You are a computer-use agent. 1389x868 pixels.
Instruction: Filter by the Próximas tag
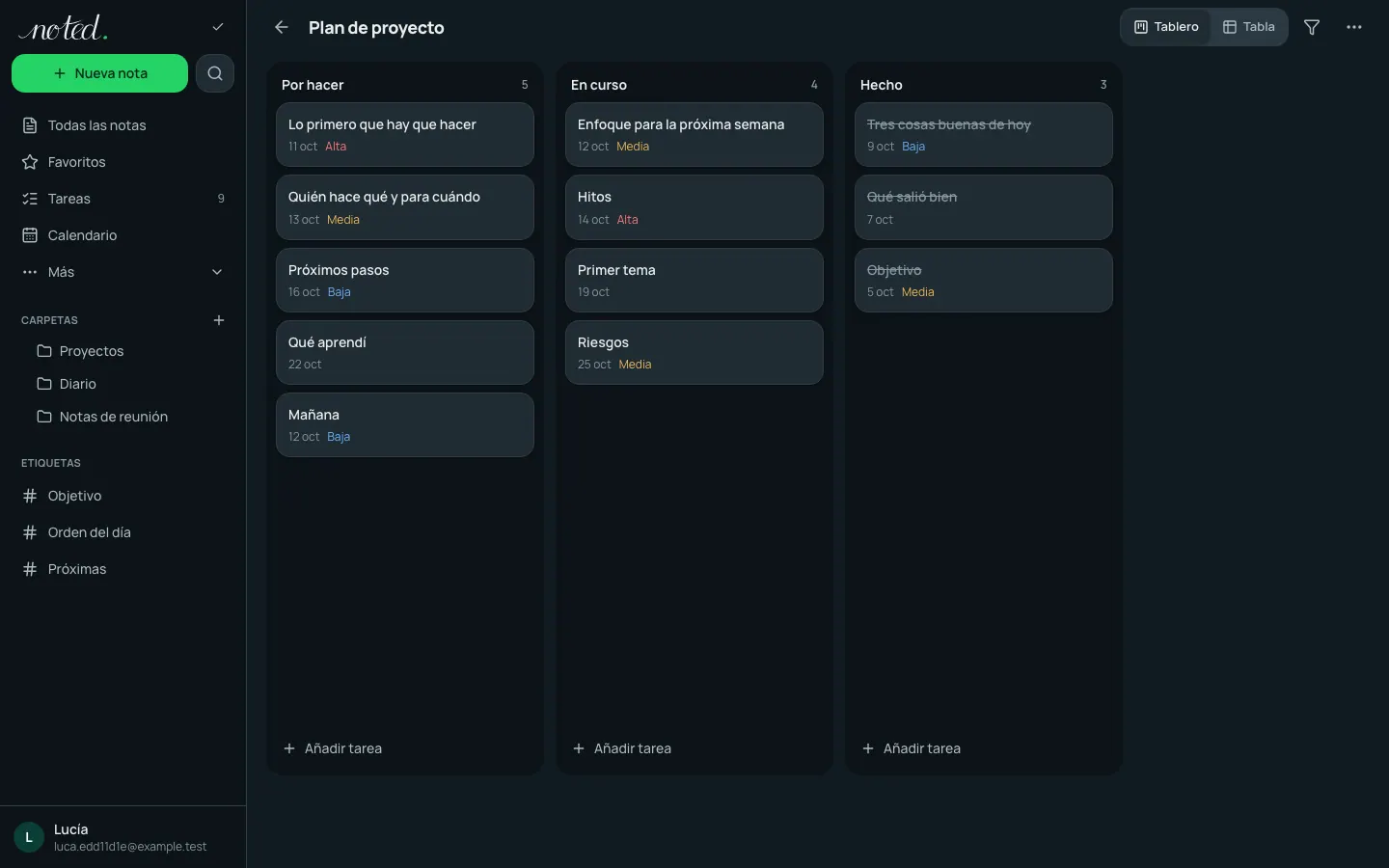coord(123,569)
